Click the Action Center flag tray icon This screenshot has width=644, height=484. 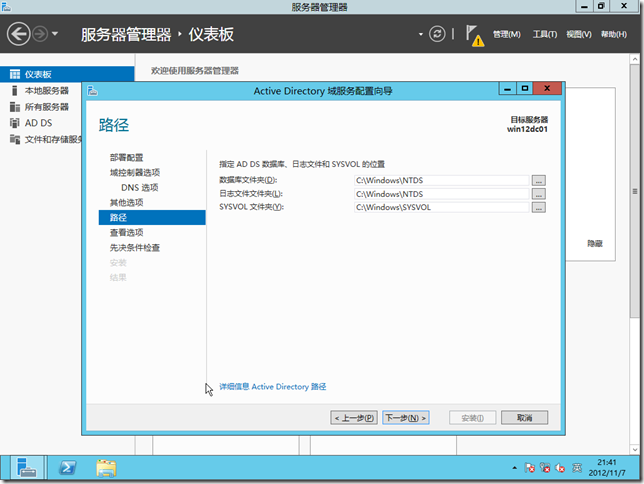tap(529, 468)
